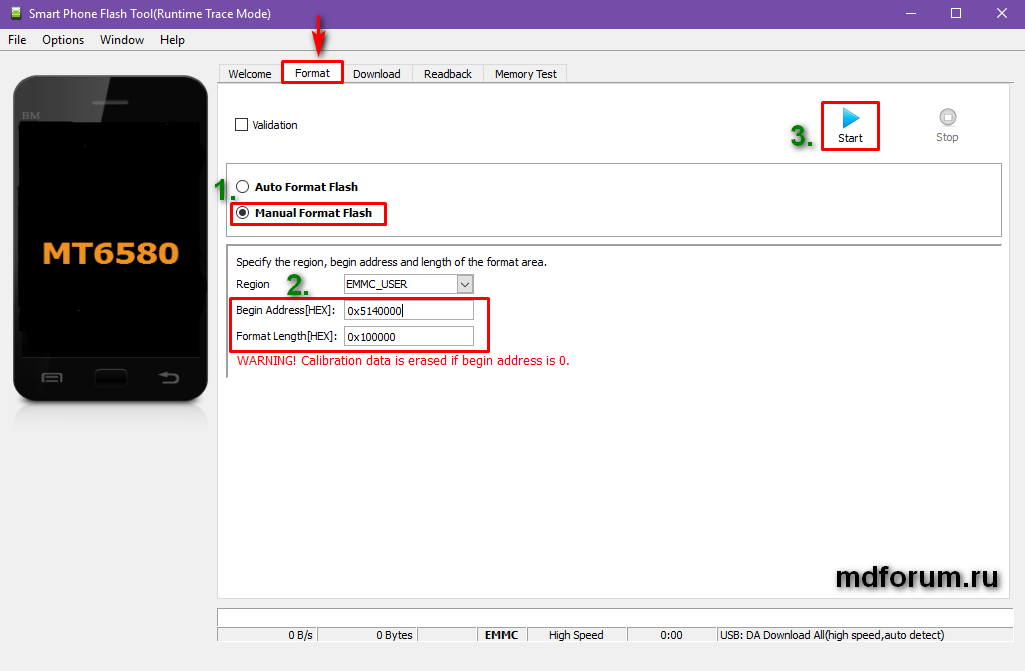Click the 0:00 elapsed time entry
1025x671 pixels.
pos(671,635)
